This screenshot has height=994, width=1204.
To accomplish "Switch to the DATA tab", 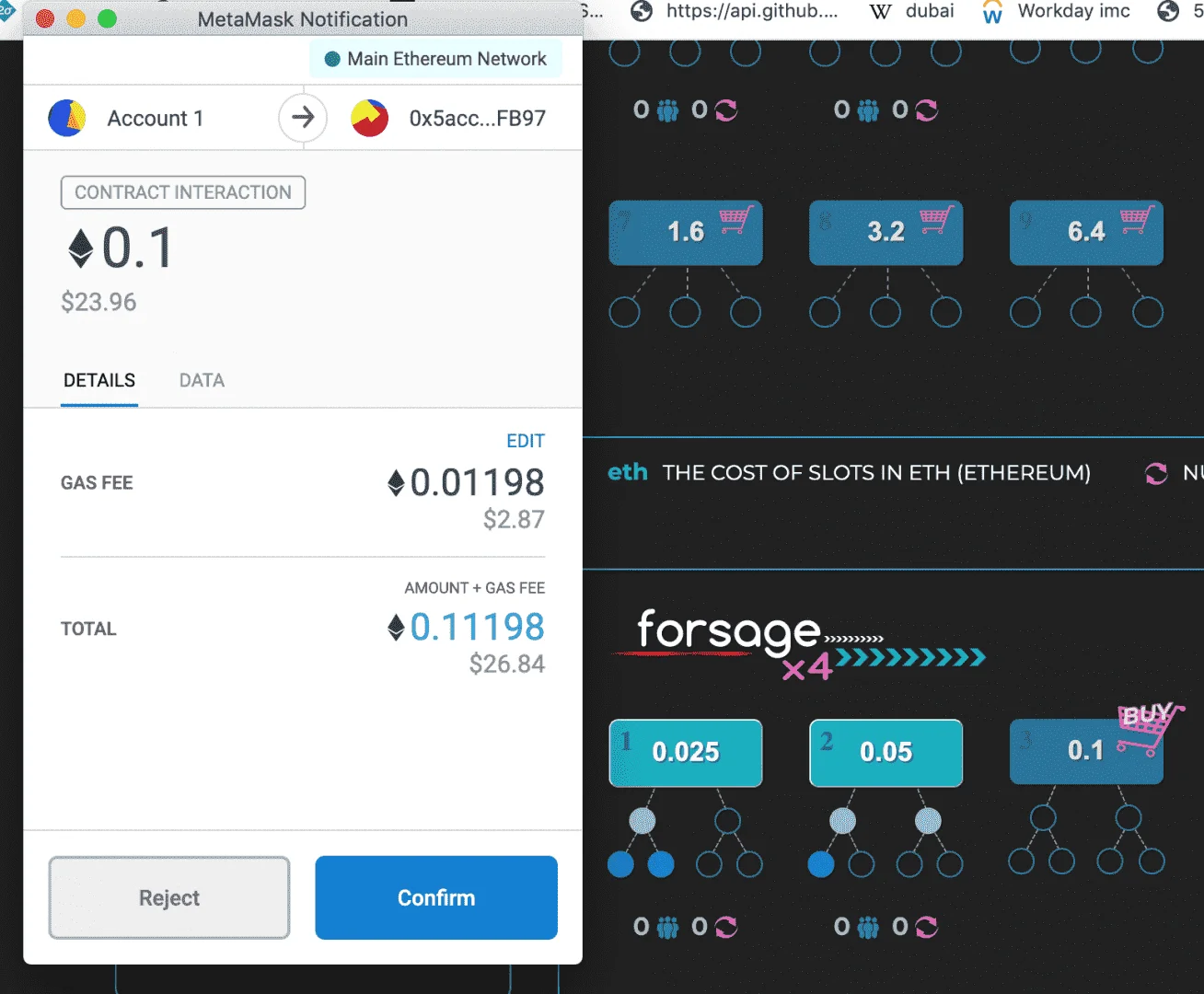I will (202, 380).
